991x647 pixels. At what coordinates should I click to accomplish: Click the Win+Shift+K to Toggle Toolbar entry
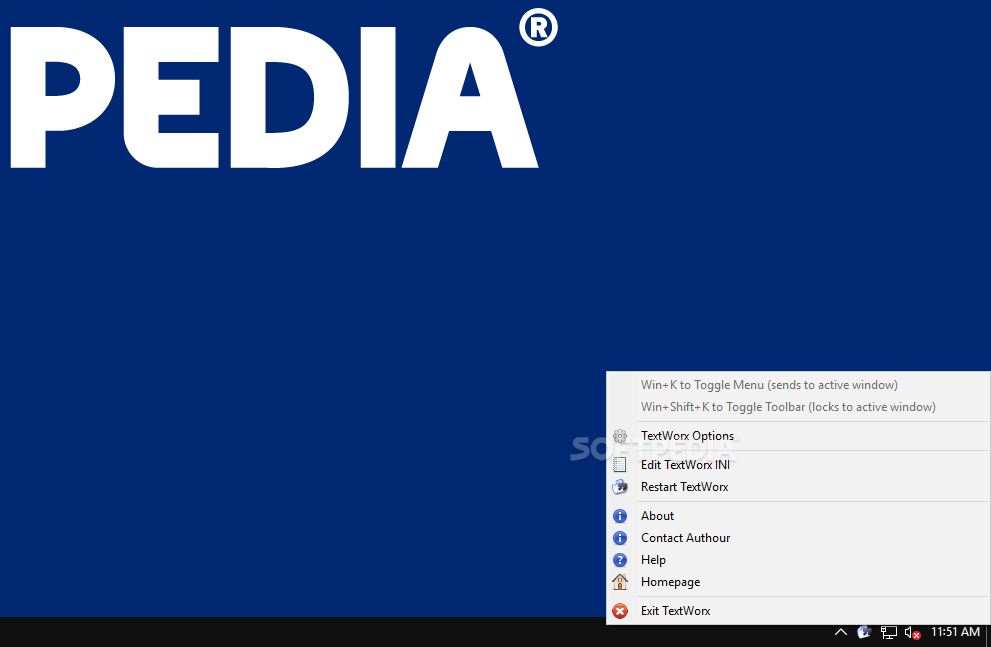[x=798, y=408]
